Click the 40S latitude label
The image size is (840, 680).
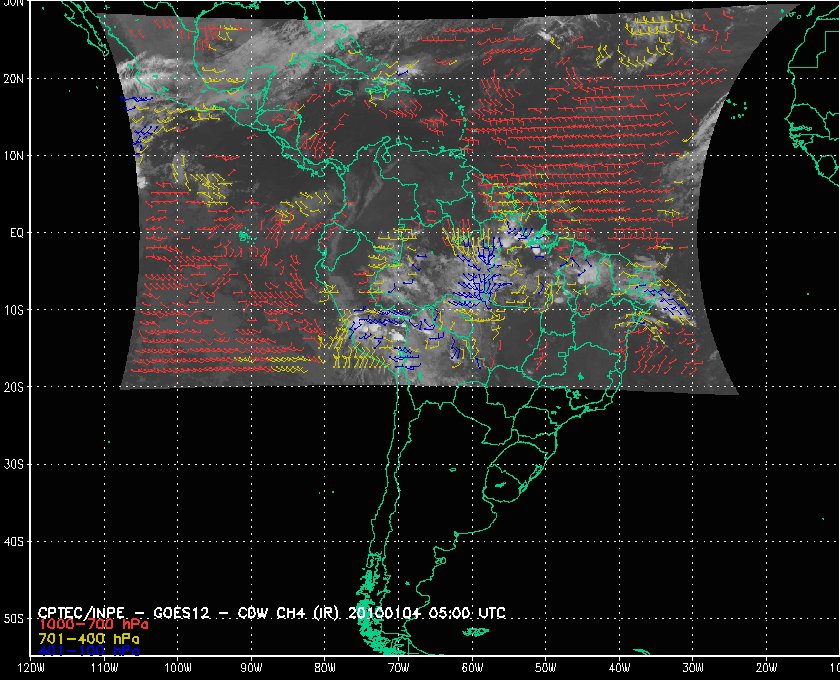coord(15,541)
